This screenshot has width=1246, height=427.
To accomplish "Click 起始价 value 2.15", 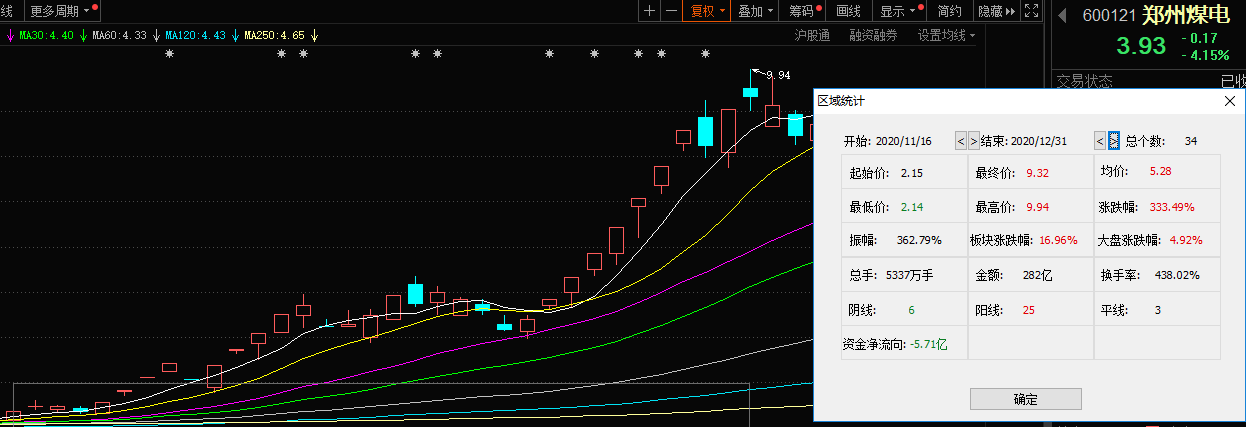I will coord(911,172).
